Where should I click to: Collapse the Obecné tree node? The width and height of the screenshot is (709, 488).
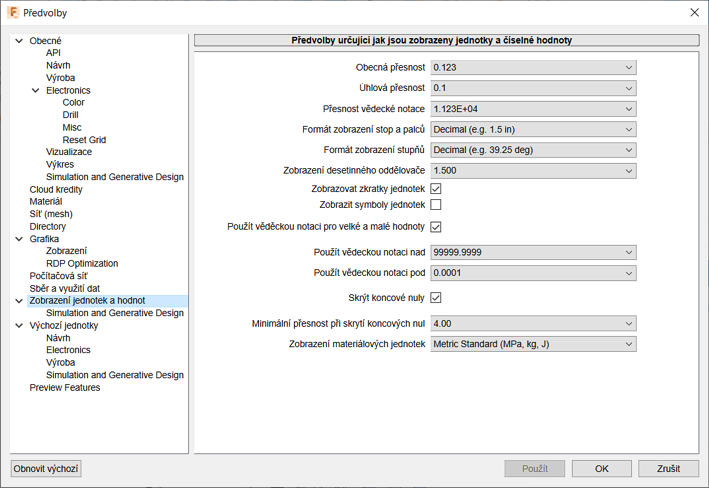pos(18,41)
